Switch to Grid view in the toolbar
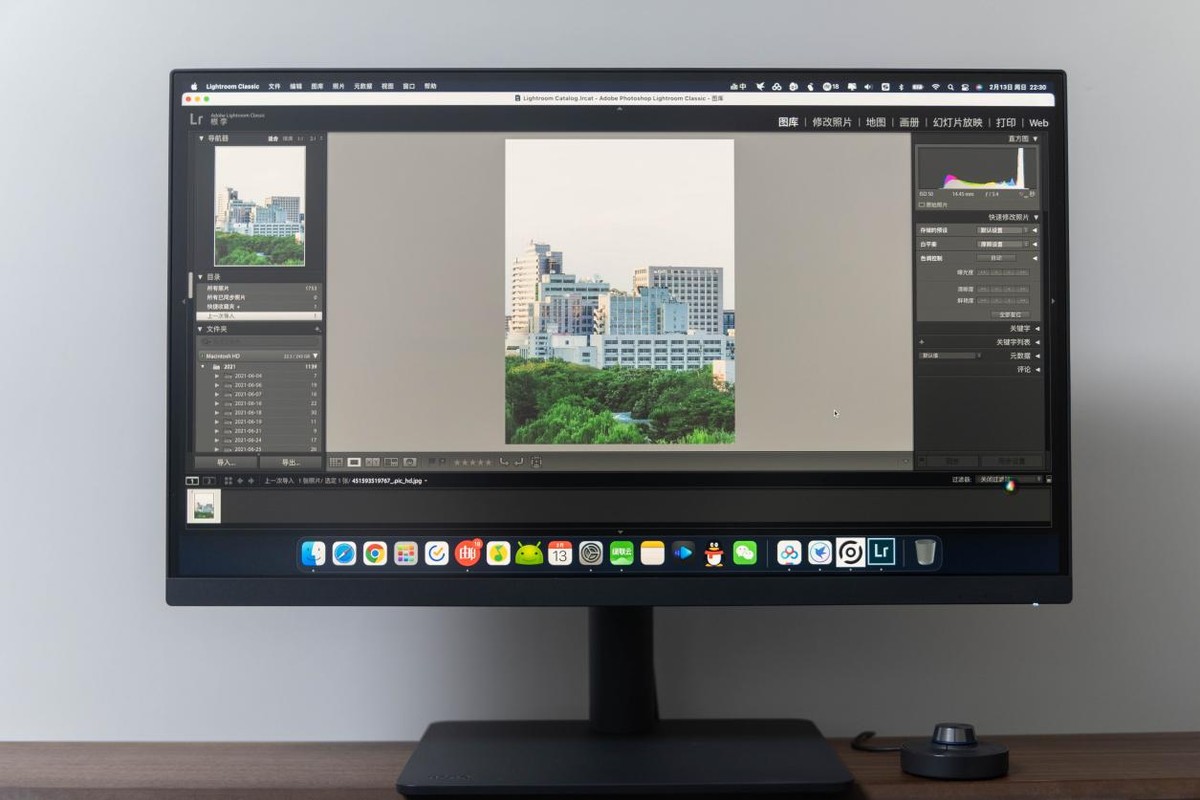This screenshot has height=800, width=1200. [x=336, y=462]
